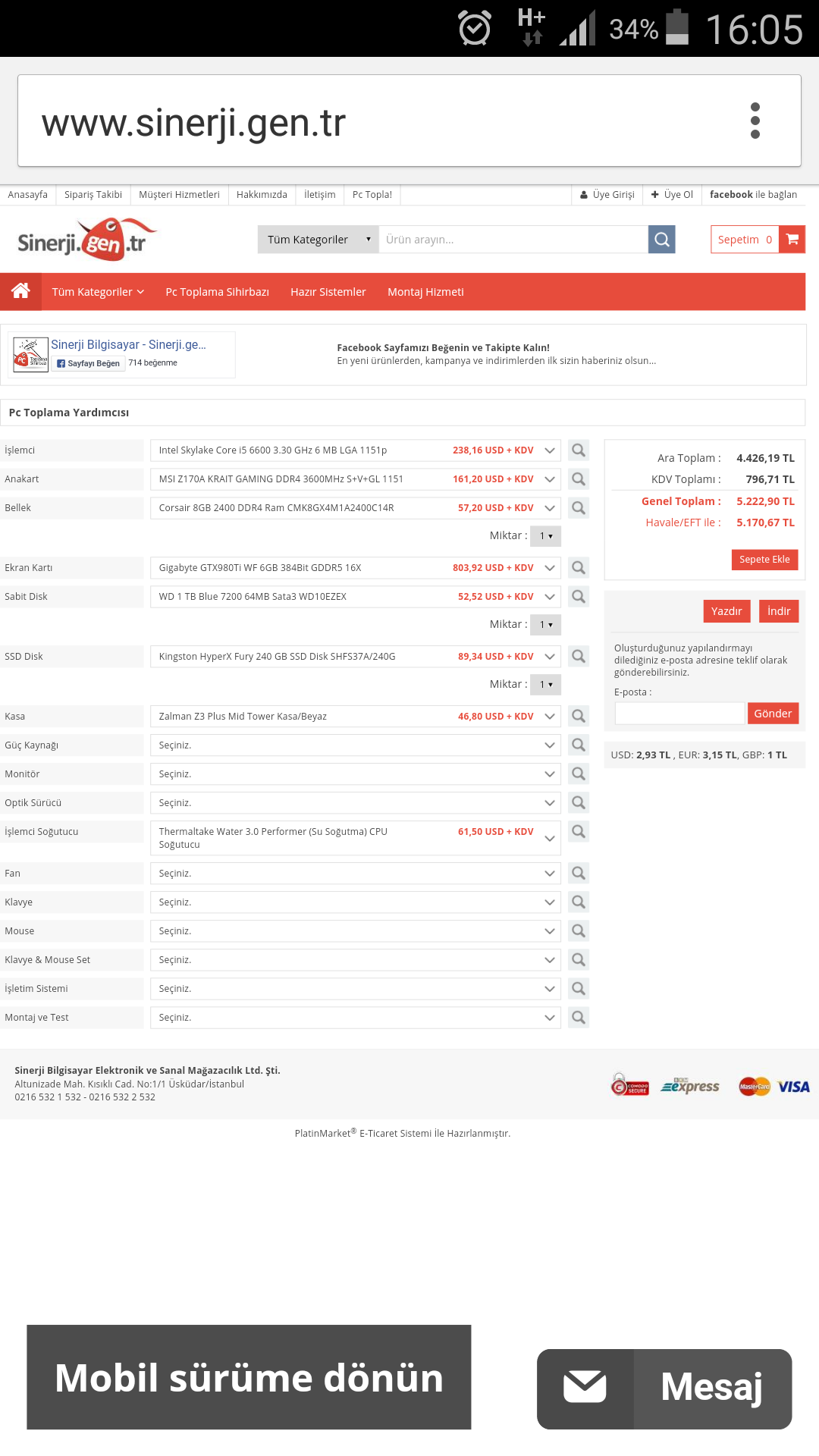Open the Bellek Miktar quantity dropdown
The image size is (819, 1456).
545,536
